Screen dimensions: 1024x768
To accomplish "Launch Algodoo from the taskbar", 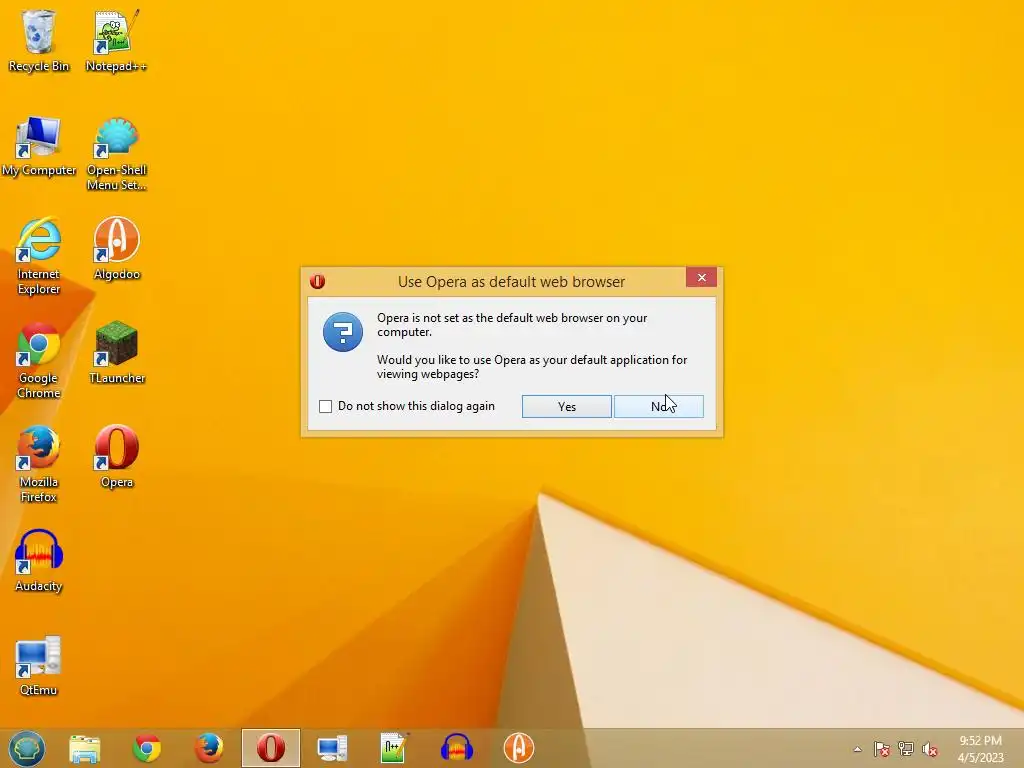I will tap(519, 748).
